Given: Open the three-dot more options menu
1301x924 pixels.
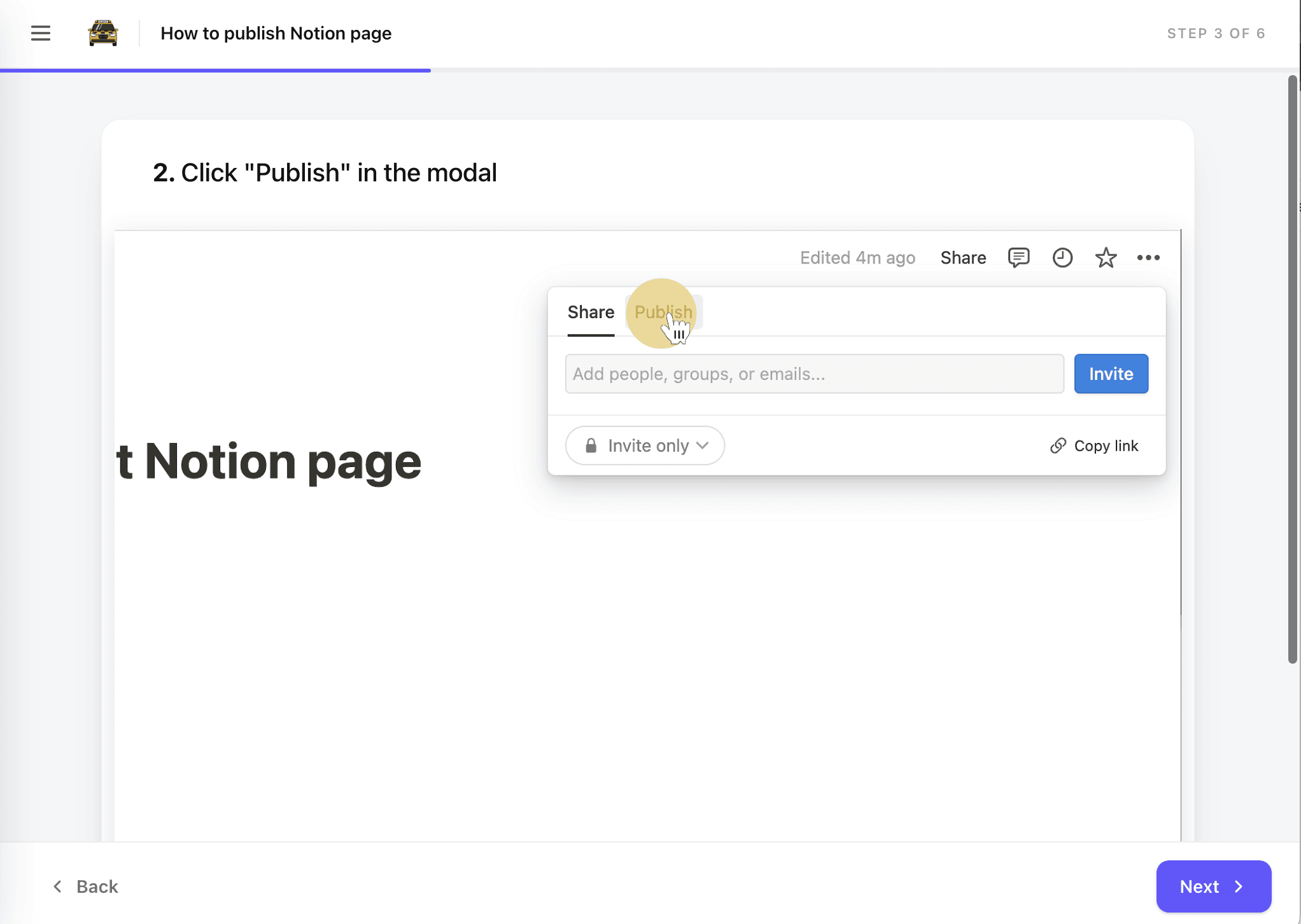Looking at the screenshot, I should (1148, 258).
